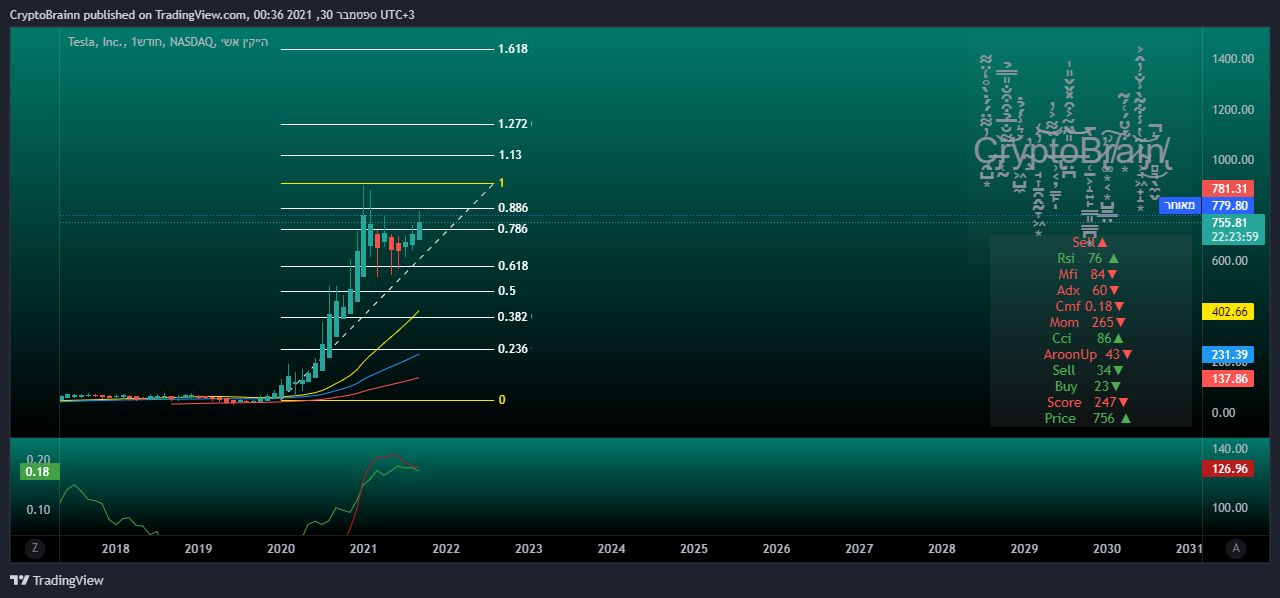The width and height of the screenshot is (1280, 598).
Task: Select the 0.786 Fibonacci level label
Action: coord(512,229)
